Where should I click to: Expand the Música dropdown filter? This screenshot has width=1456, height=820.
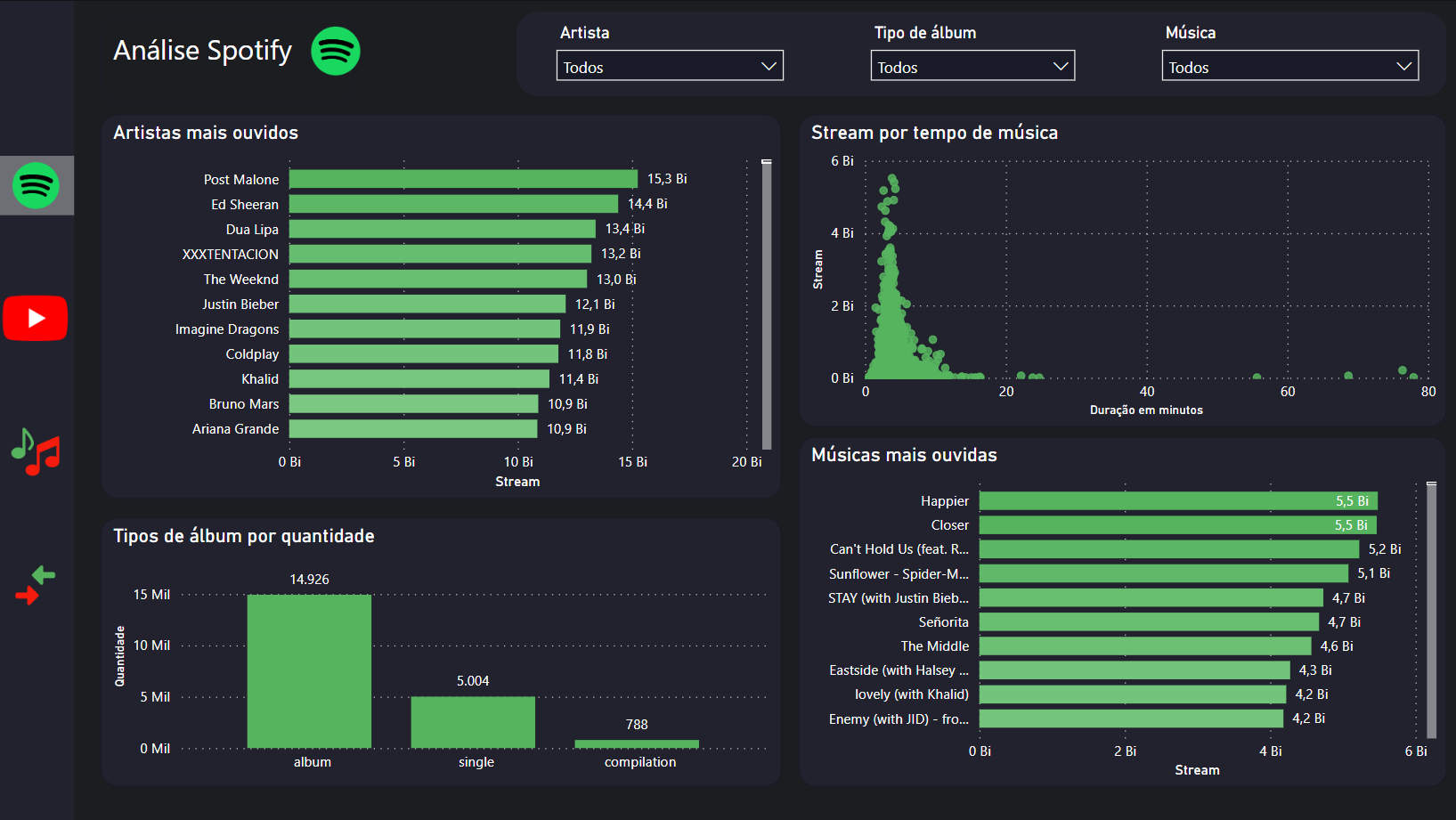1289,66
